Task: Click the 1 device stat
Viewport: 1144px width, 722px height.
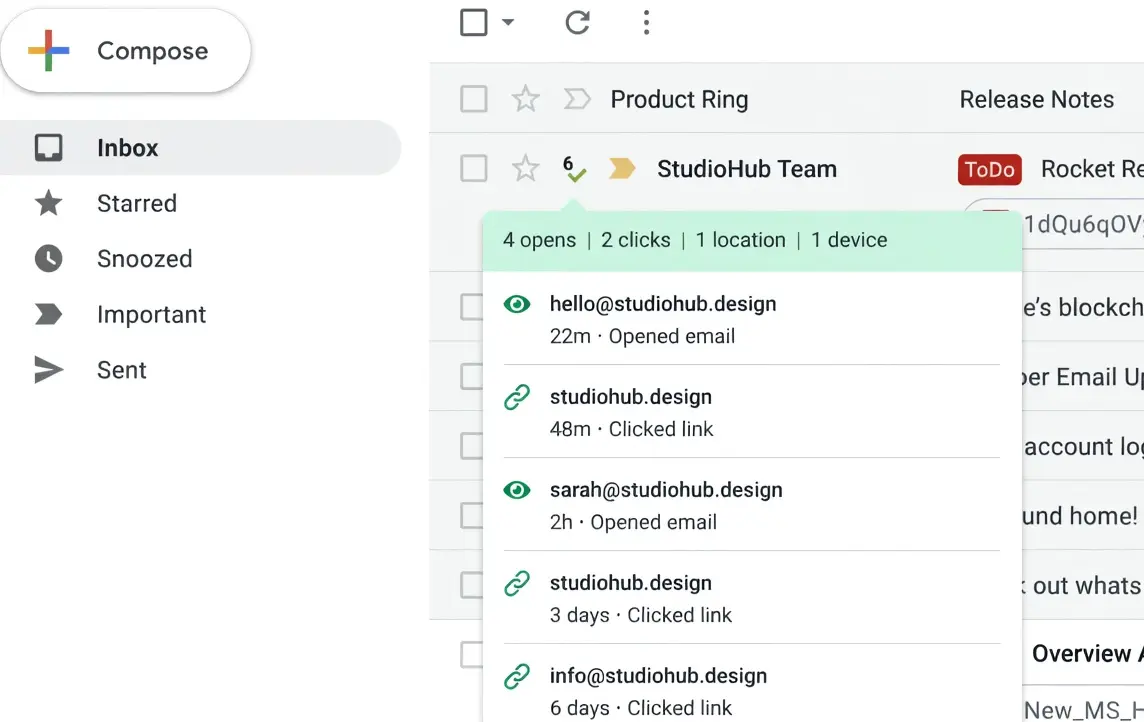Action: point(849,240)
